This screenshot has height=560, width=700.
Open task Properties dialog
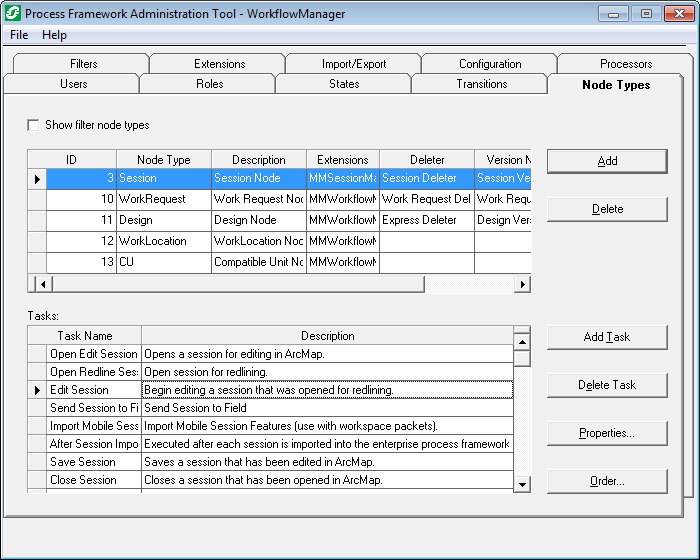coord(607,433)
